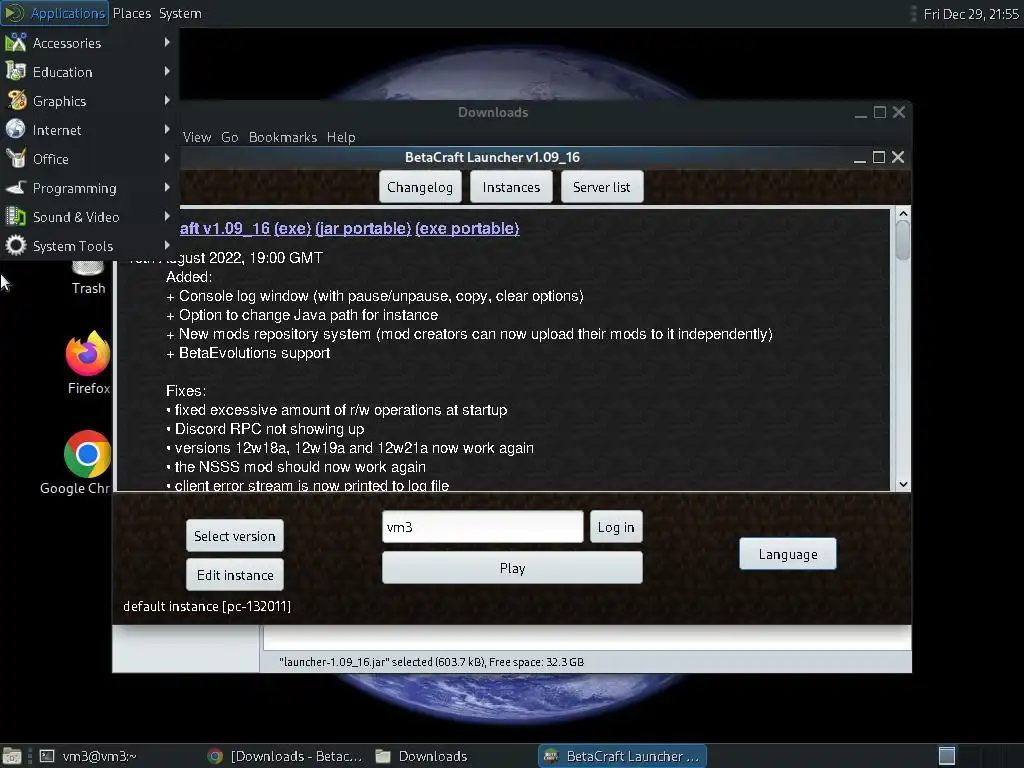The width and height of the screenshot is (1024, 768).
Task: Open the Server list tab
Action: (601, 187)
